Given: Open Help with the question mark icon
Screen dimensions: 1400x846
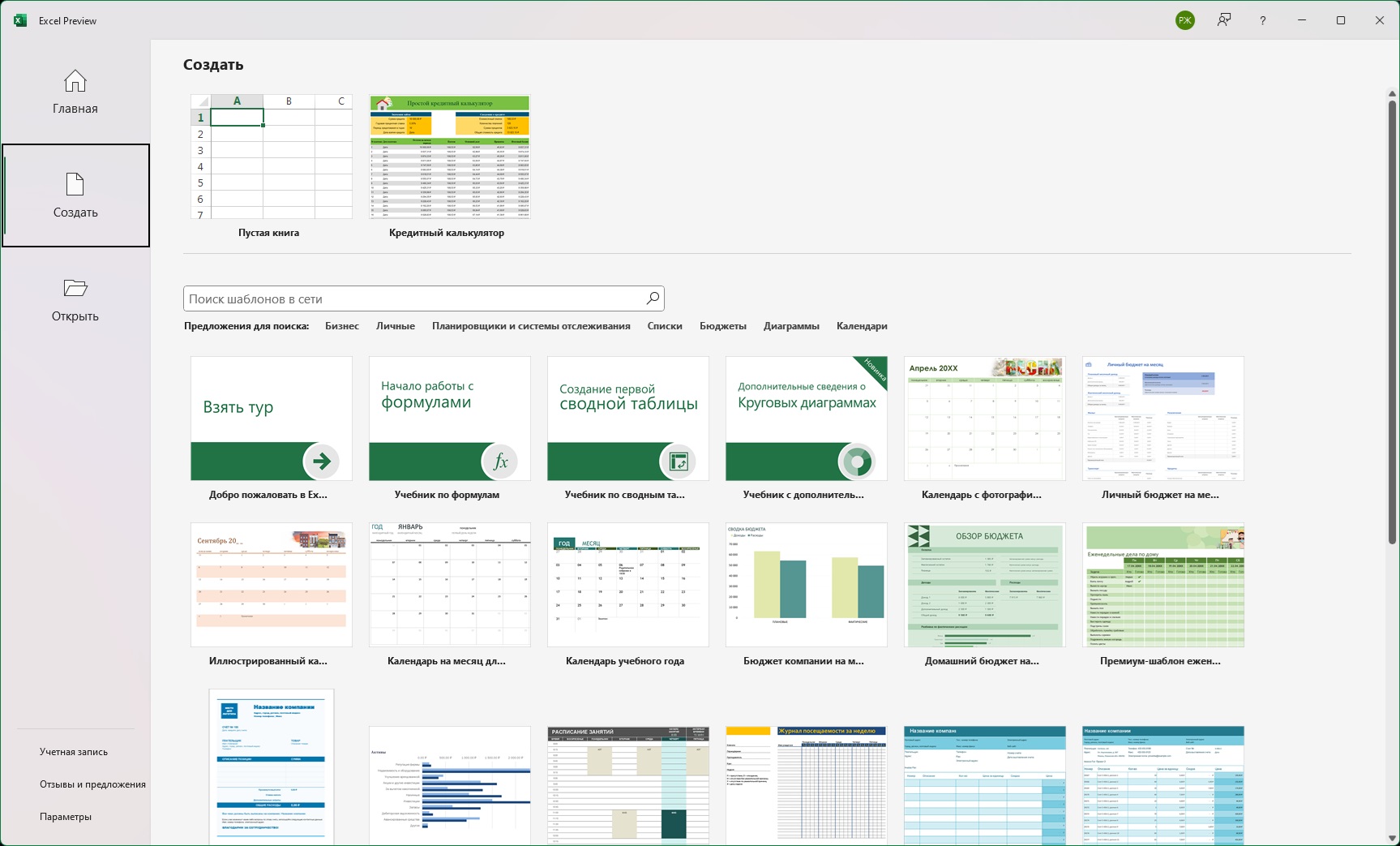Looking at the screenshot, I should [x=1263, y=20].
